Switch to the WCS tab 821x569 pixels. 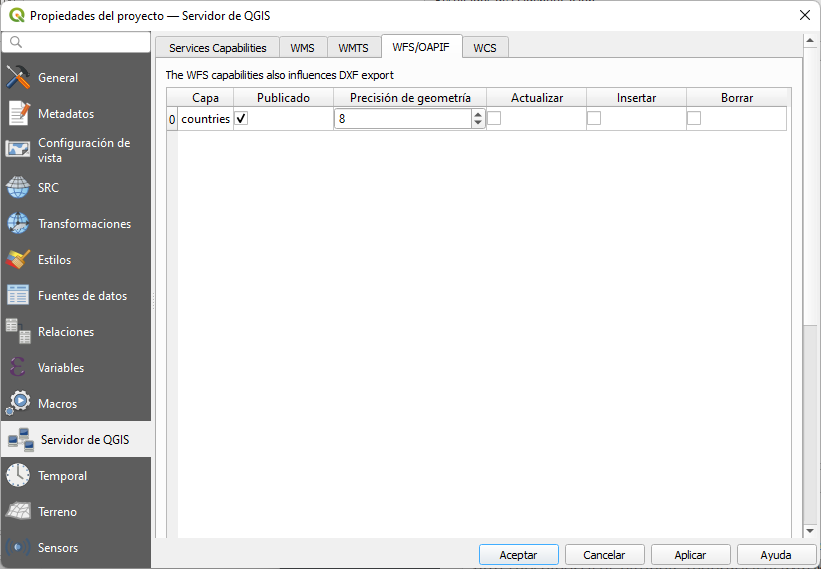click(485, 48)
